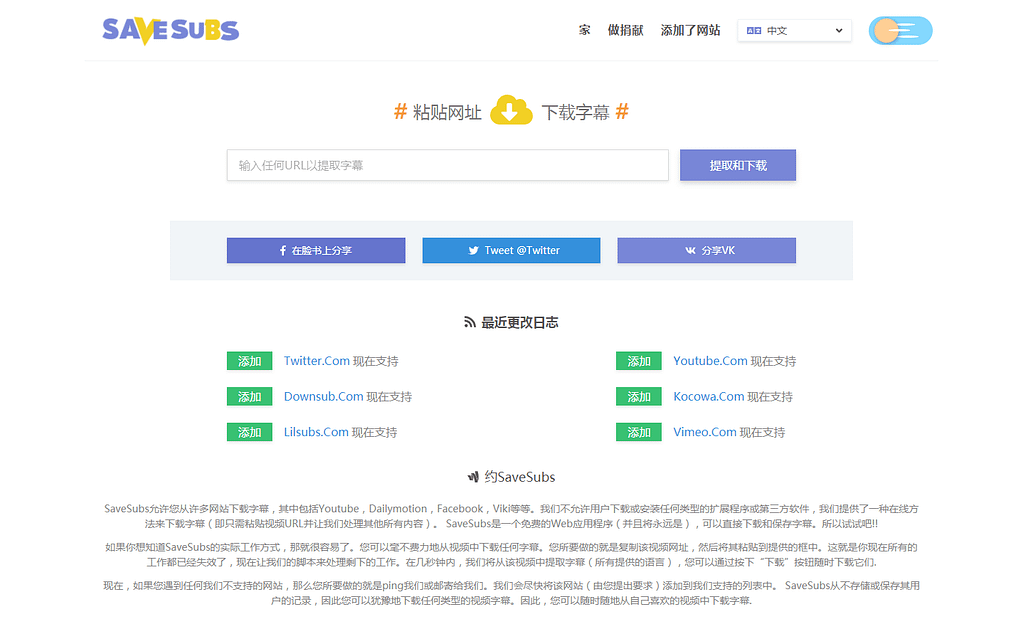
Task: Click the 提取和下载 button
Action: (738, 165)
